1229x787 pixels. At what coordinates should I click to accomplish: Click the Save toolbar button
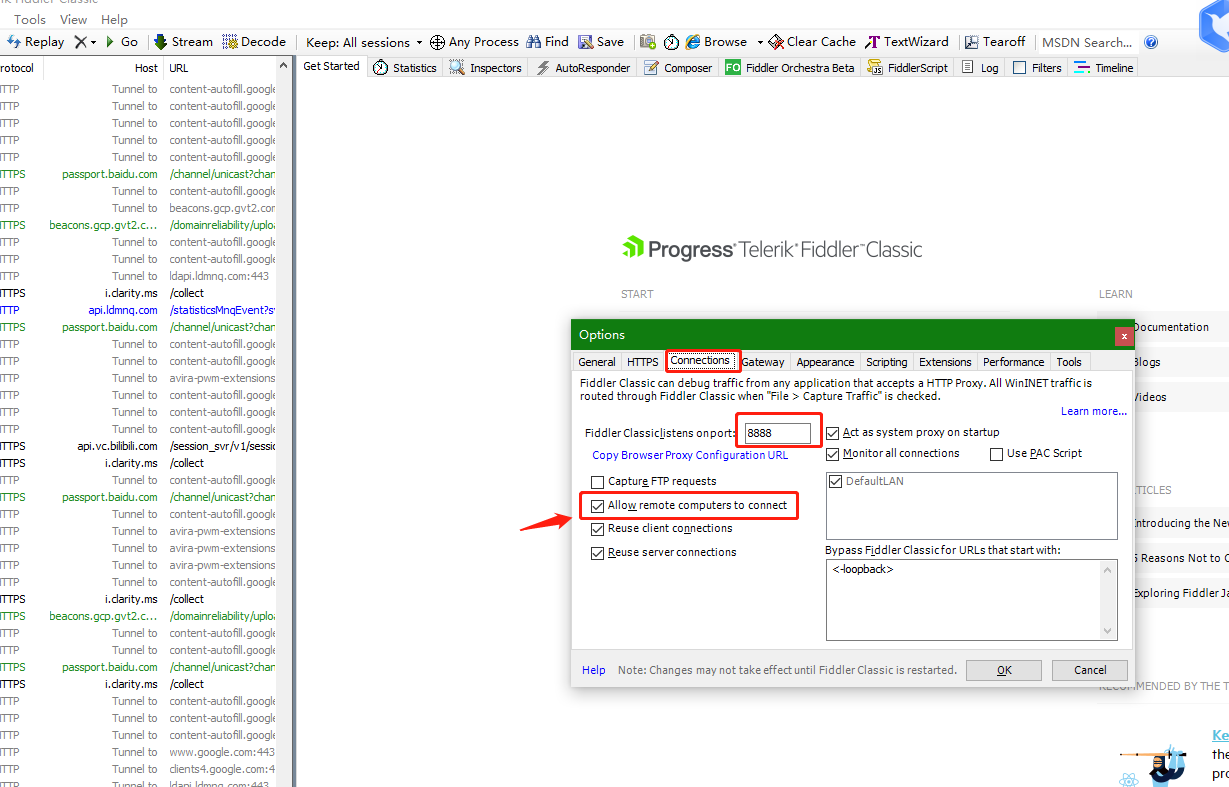point(601,42)
